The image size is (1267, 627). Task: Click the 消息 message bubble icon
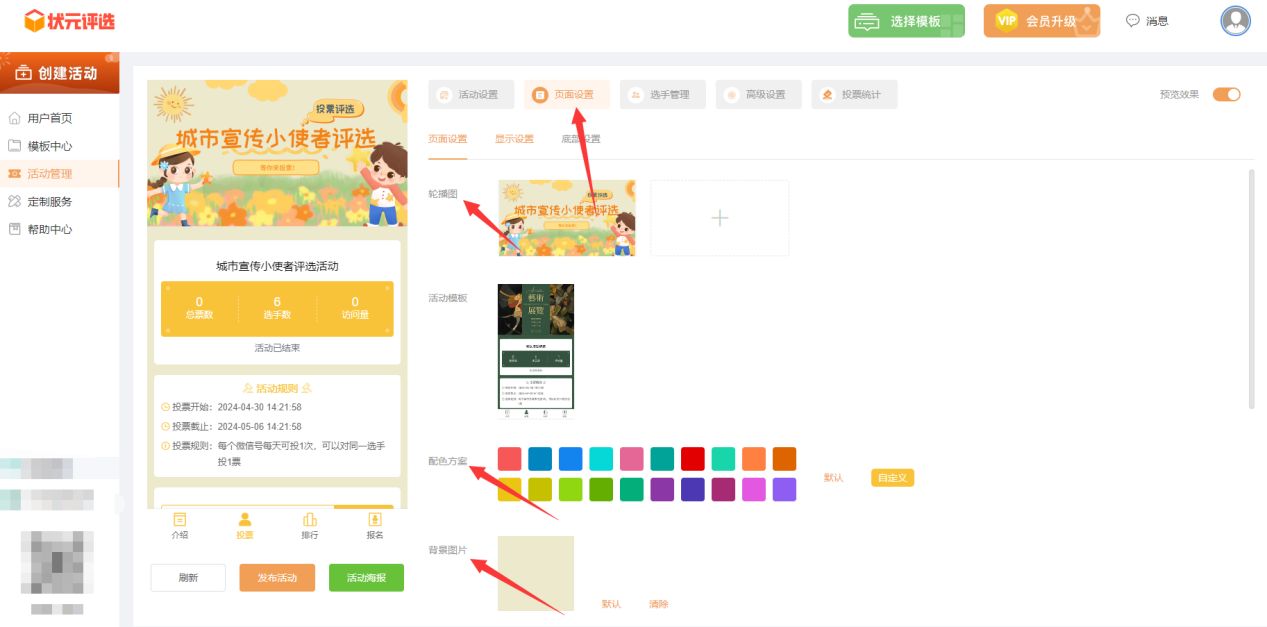pyautogui.click(x=1133, y=21)
